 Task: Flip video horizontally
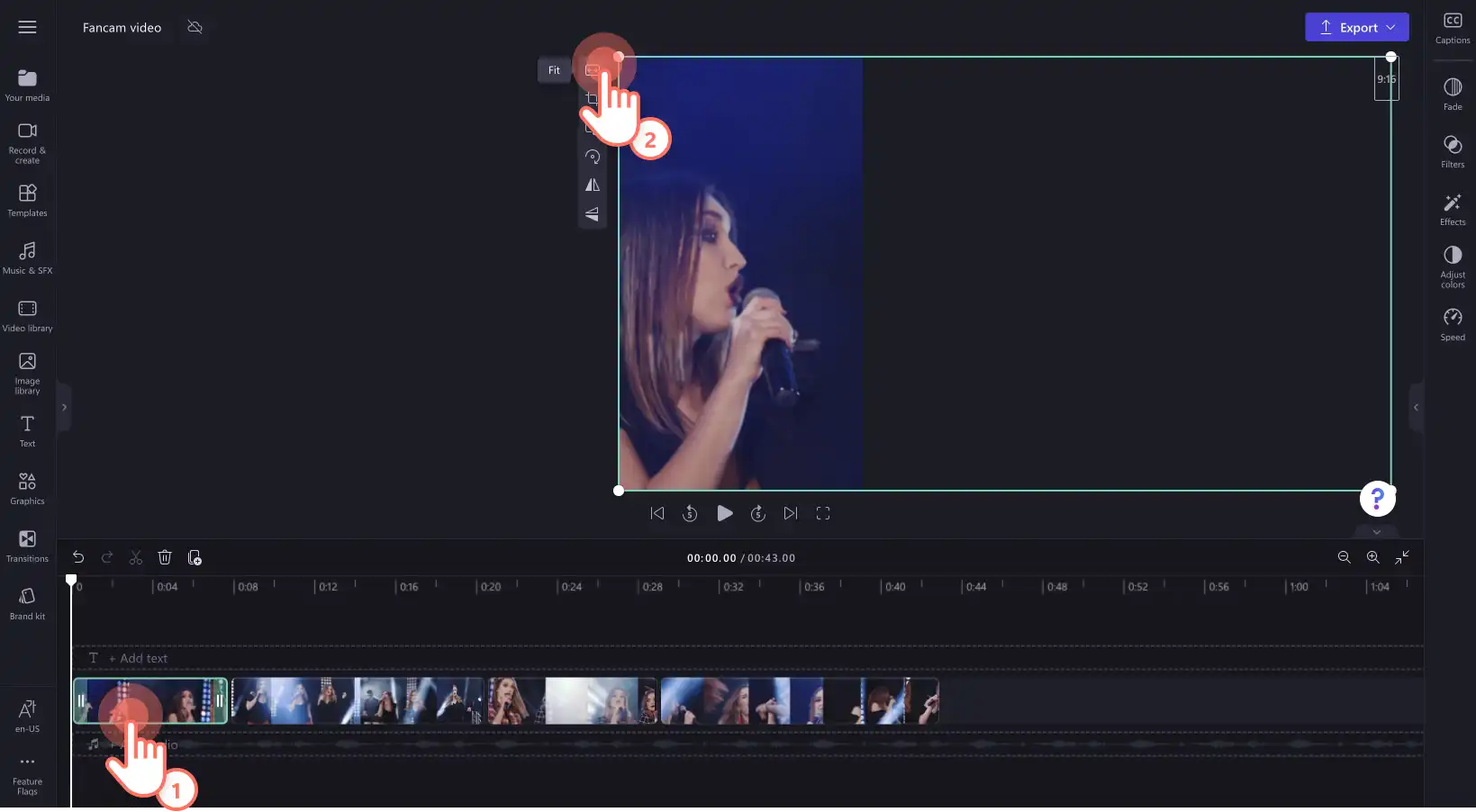click(592, 185)
